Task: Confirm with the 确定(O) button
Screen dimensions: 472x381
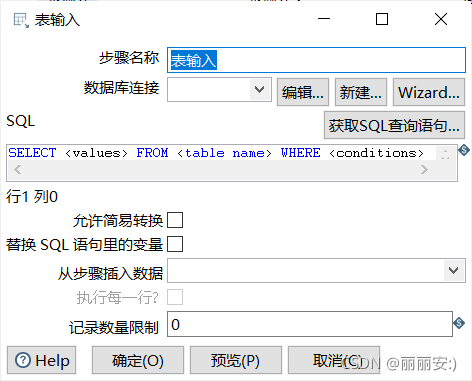Action: (138, 360)
